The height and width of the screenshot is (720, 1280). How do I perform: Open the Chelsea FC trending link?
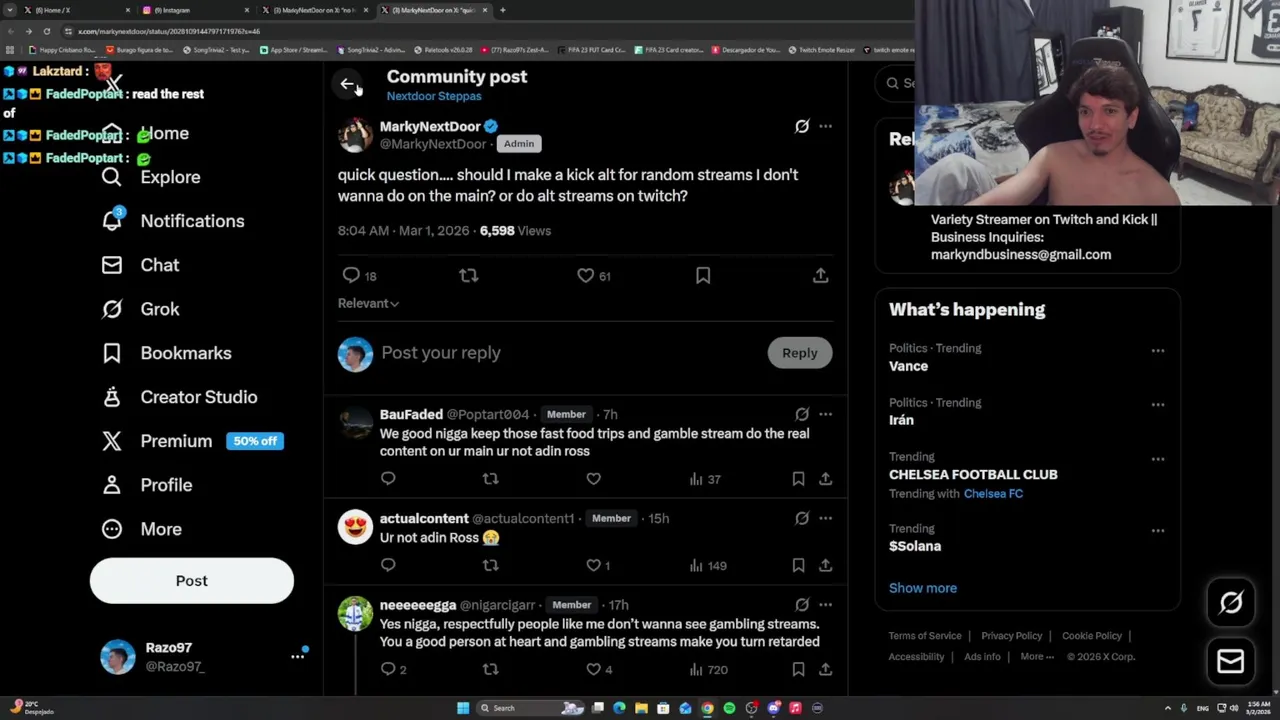click(993, 494)
